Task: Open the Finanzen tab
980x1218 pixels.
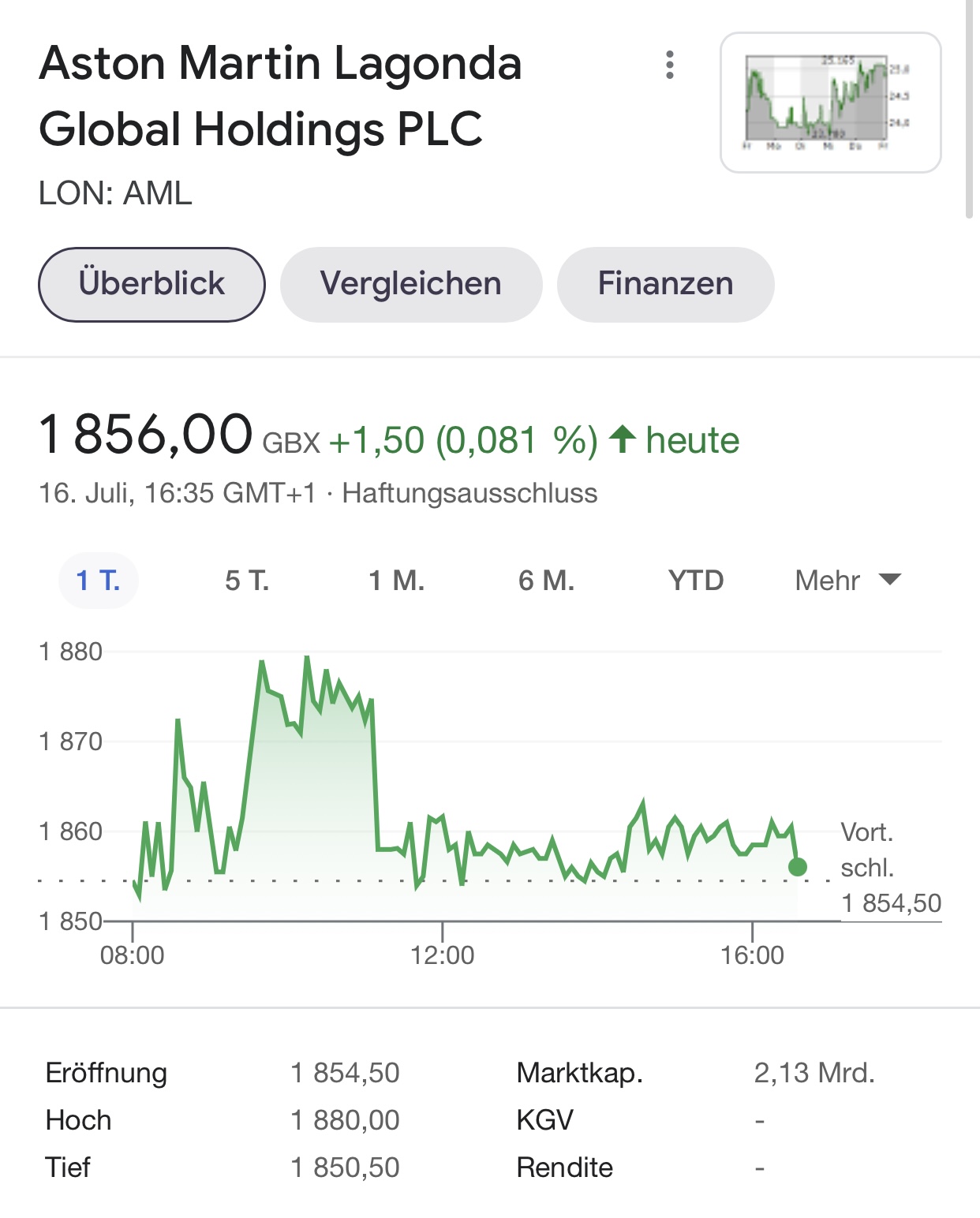Action: pos(665,284)
